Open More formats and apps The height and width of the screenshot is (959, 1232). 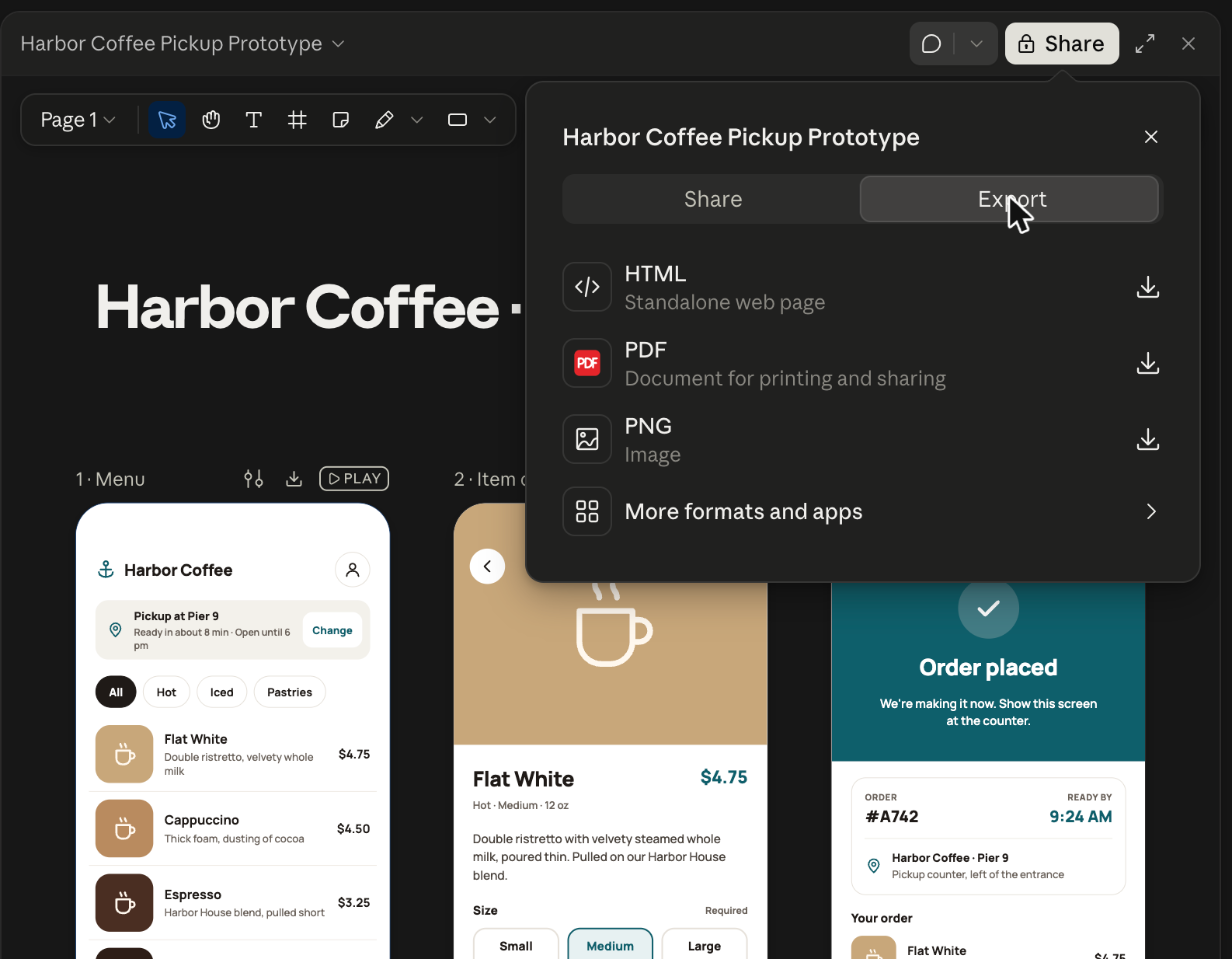862,511
